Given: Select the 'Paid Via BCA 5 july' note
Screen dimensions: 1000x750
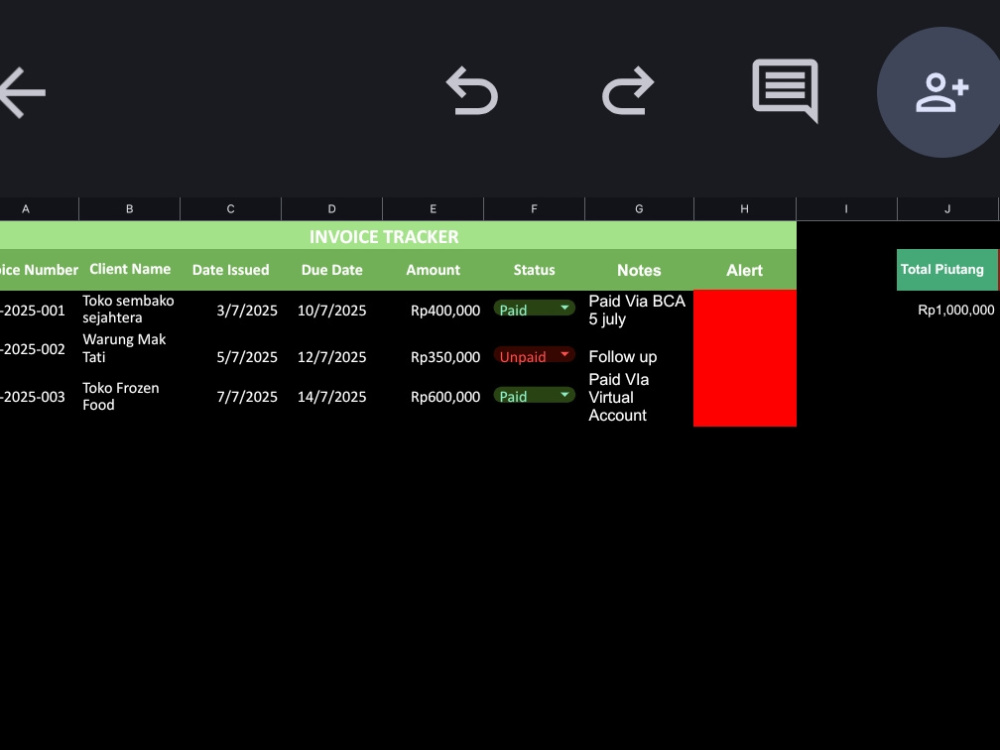Looking at the screenshot, I should (x=639, y=310).
